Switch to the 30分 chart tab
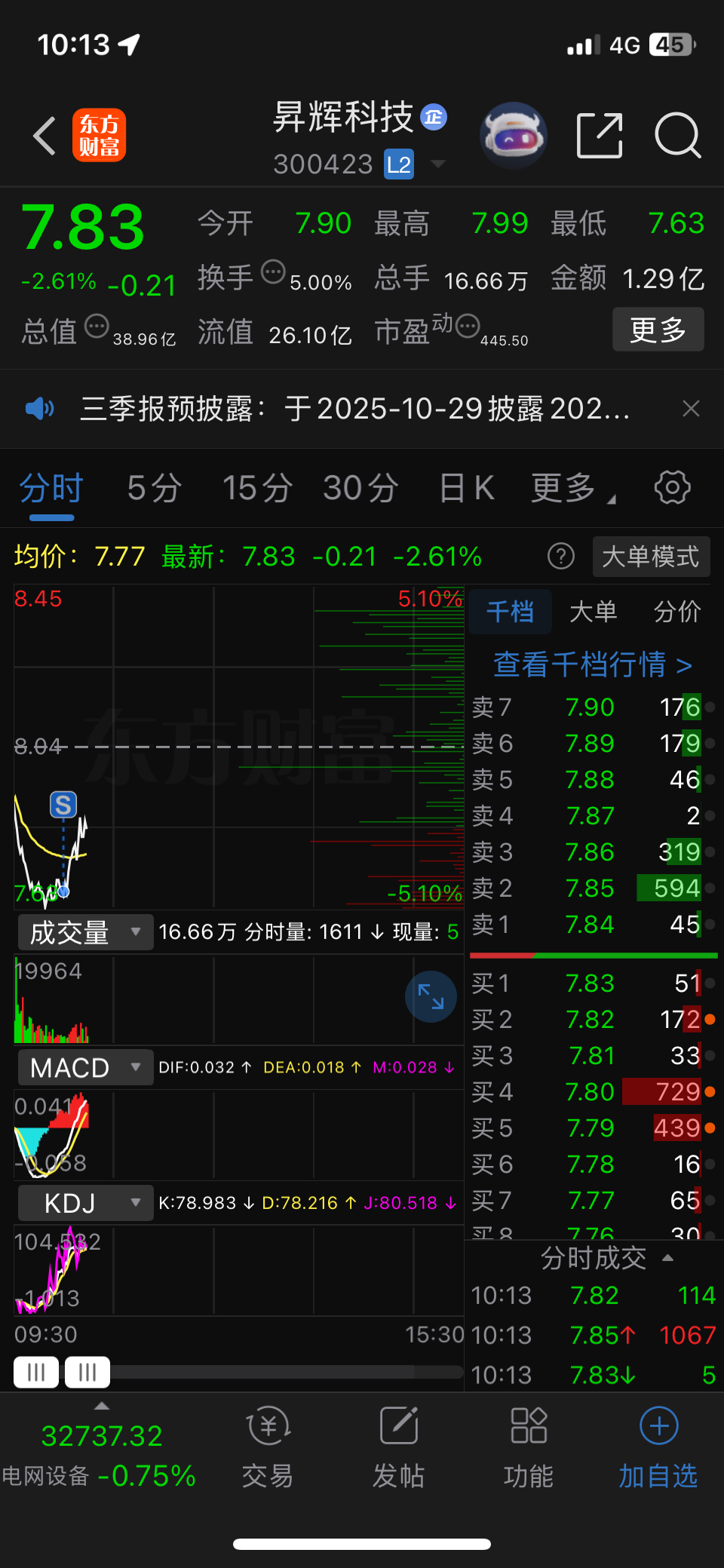This screenshot has width=724, height=1568. (360, 489)
